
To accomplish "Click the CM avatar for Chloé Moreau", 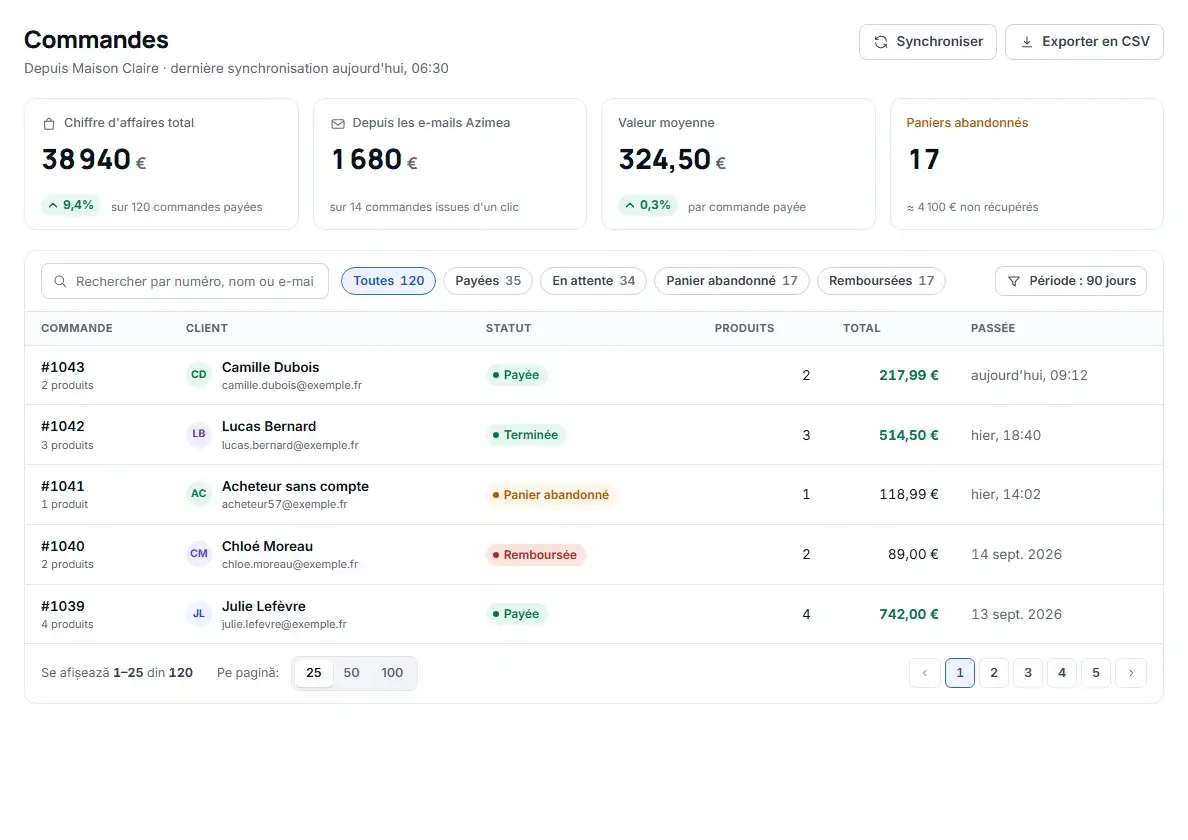I will [199, 554].
